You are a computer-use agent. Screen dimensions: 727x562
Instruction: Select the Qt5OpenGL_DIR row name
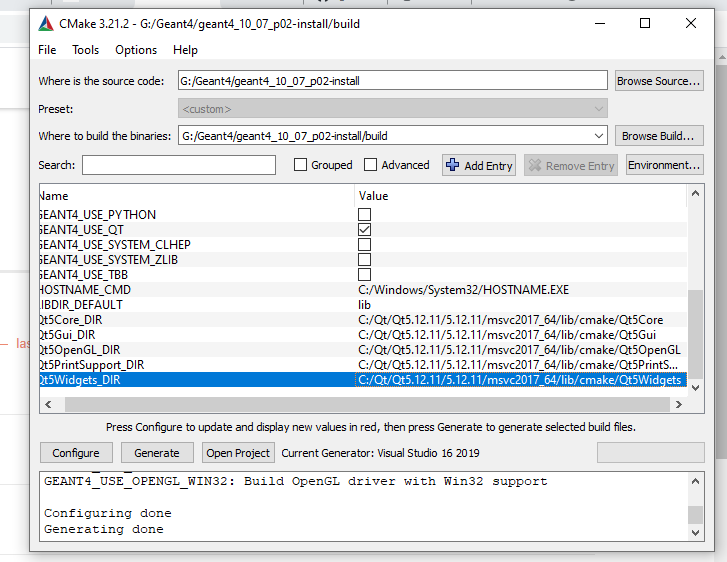[x=80, y=350]
